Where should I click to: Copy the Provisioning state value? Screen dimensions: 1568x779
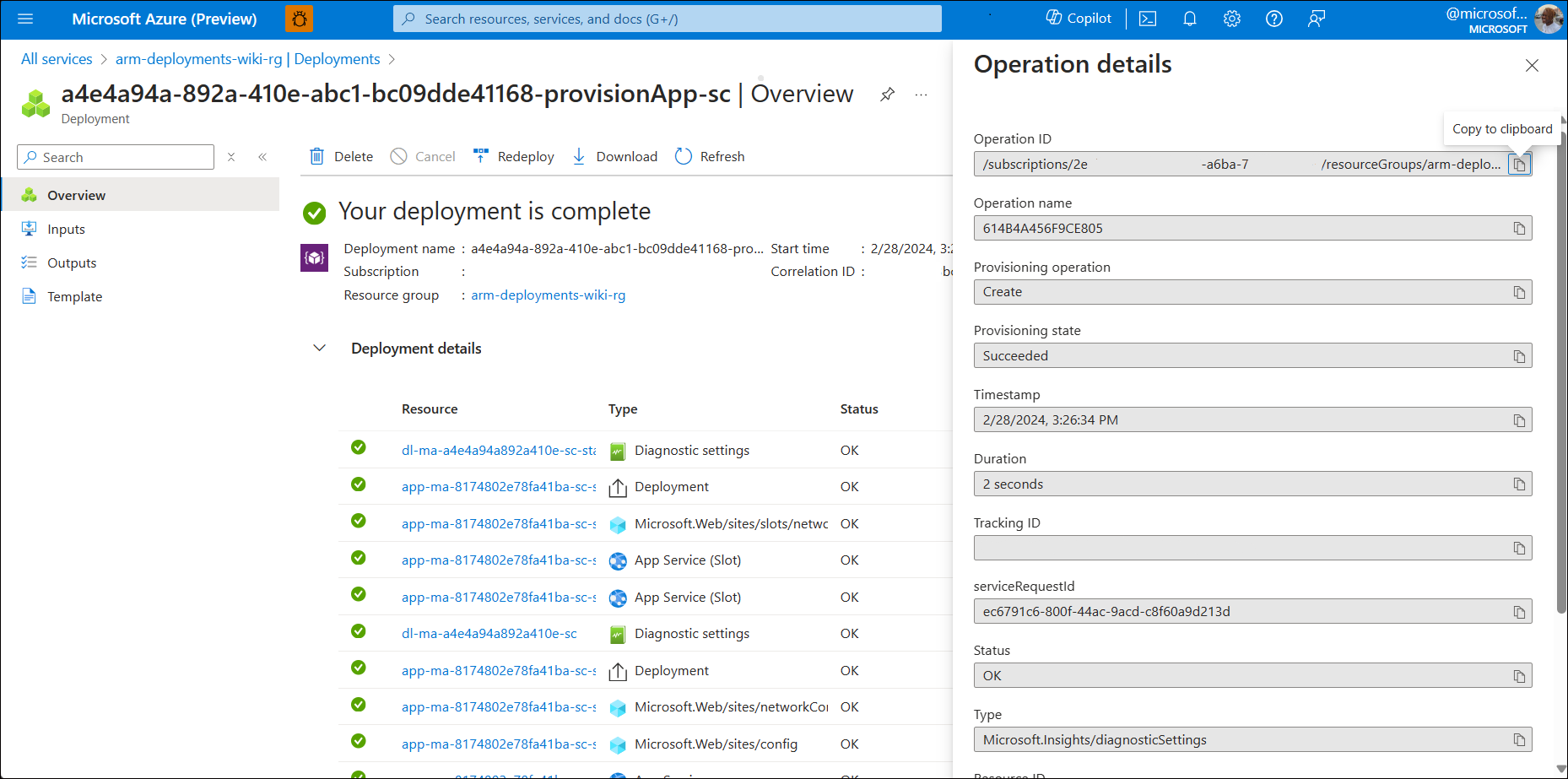[x=1519, y=356]
